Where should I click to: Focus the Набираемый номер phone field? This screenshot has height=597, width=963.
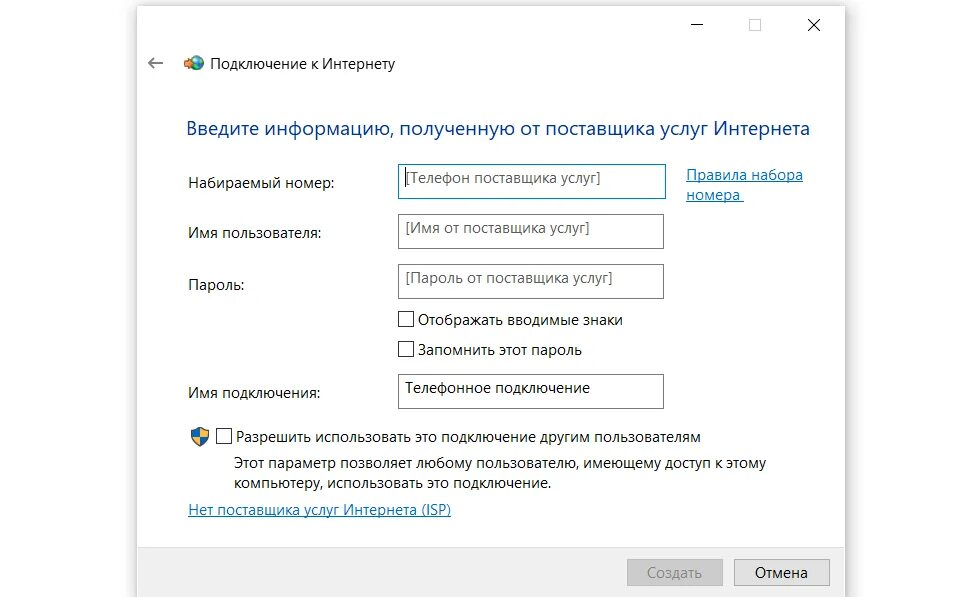[531, 181]
